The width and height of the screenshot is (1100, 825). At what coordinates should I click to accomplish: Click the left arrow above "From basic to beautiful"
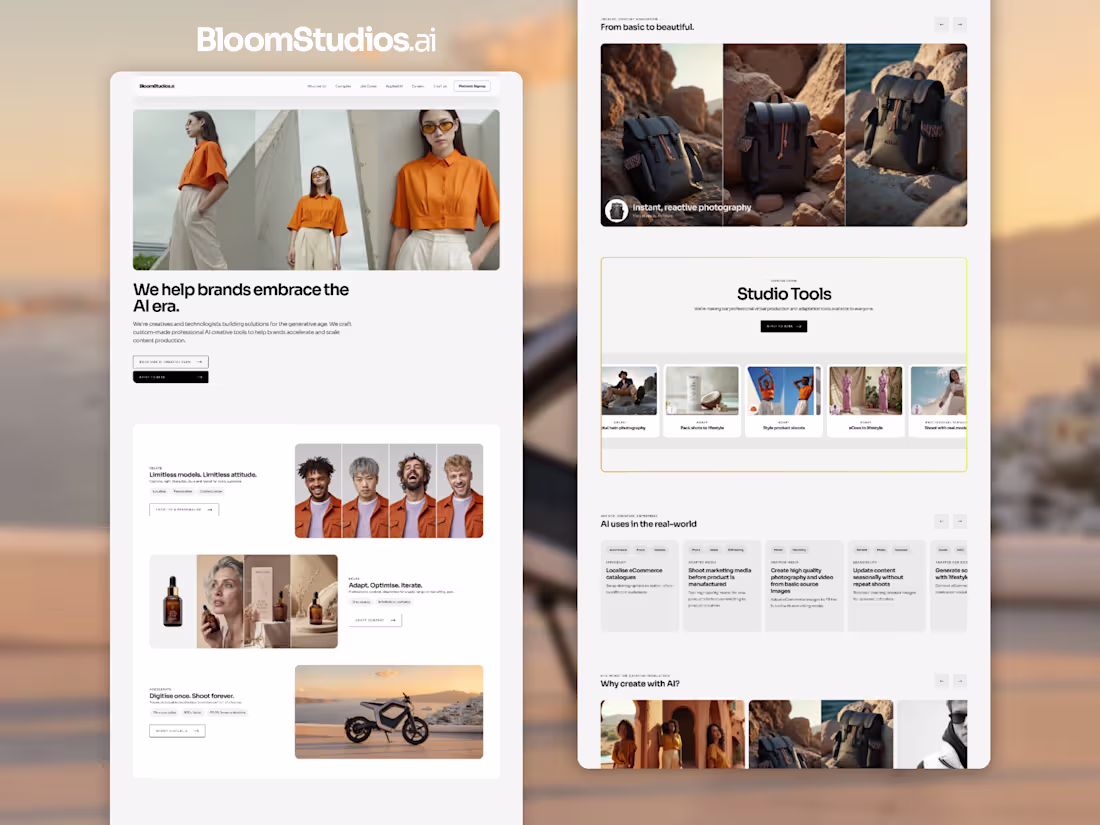coord(940,24)
